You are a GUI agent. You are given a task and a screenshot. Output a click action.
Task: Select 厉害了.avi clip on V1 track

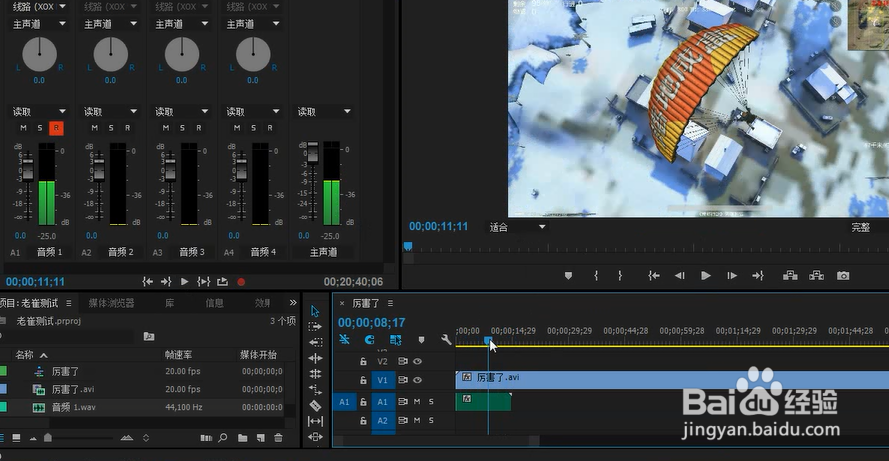672,380
